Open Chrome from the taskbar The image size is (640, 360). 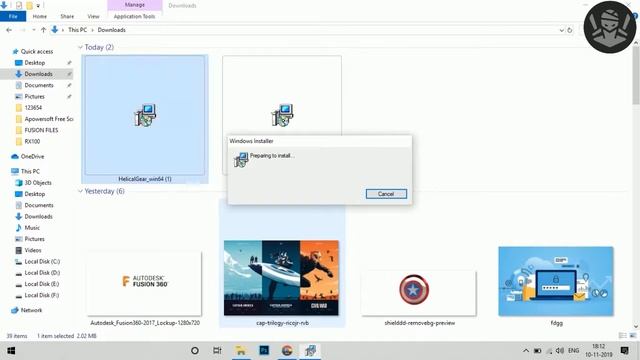(287, 351)
